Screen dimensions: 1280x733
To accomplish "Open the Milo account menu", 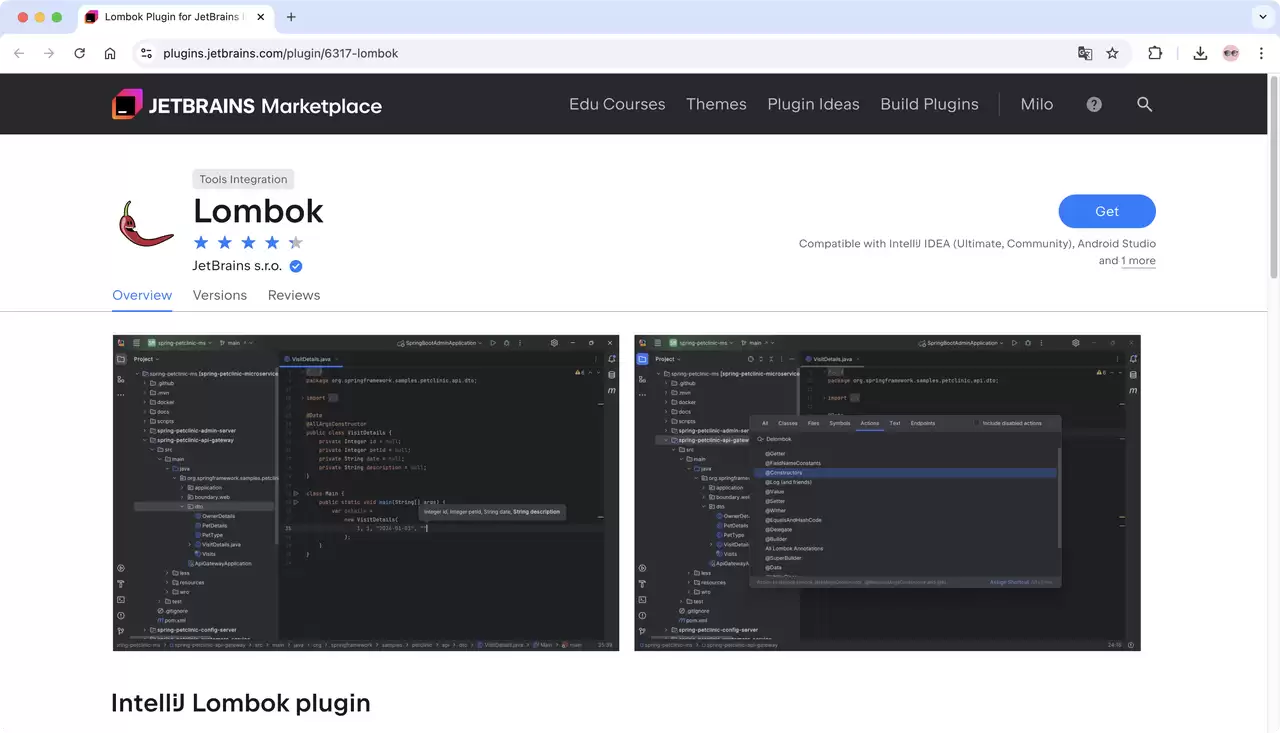I will pos(1037,104).
